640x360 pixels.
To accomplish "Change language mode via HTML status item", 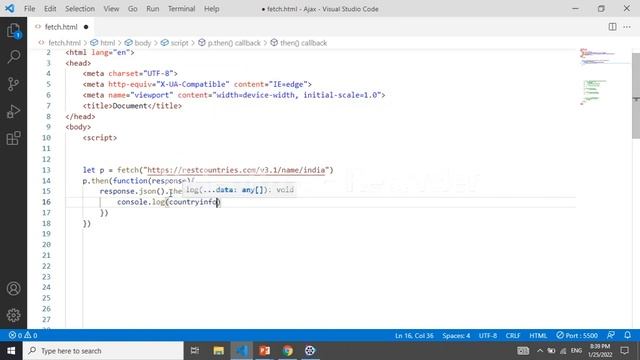I will 538,336.
